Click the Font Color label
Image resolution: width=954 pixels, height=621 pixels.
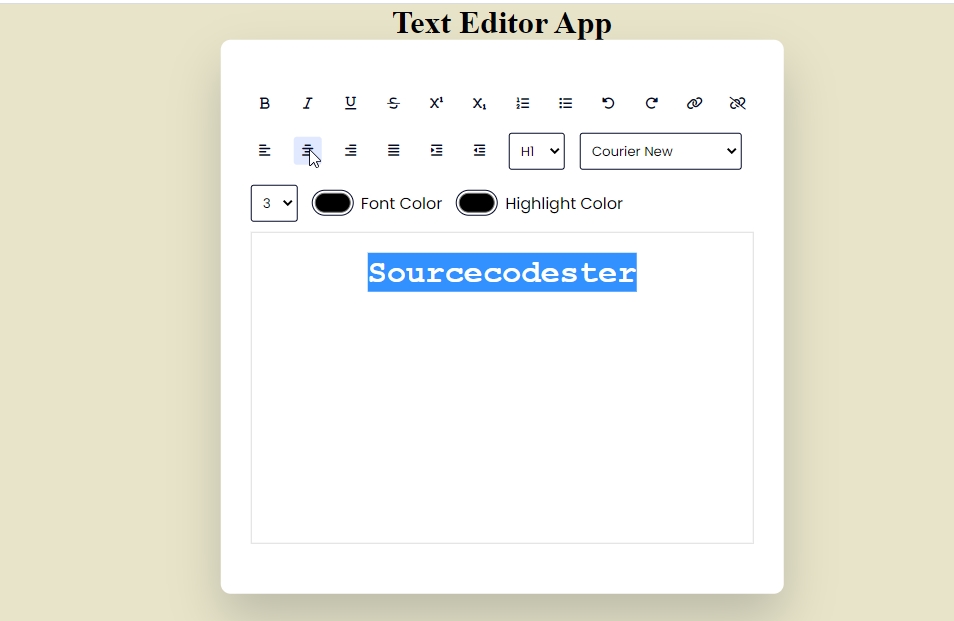pos(401,203)
